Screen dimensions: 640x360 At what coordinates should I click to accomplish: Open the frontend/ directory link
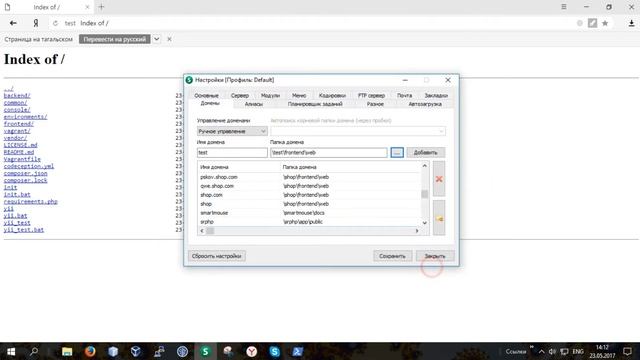point(18,124)
